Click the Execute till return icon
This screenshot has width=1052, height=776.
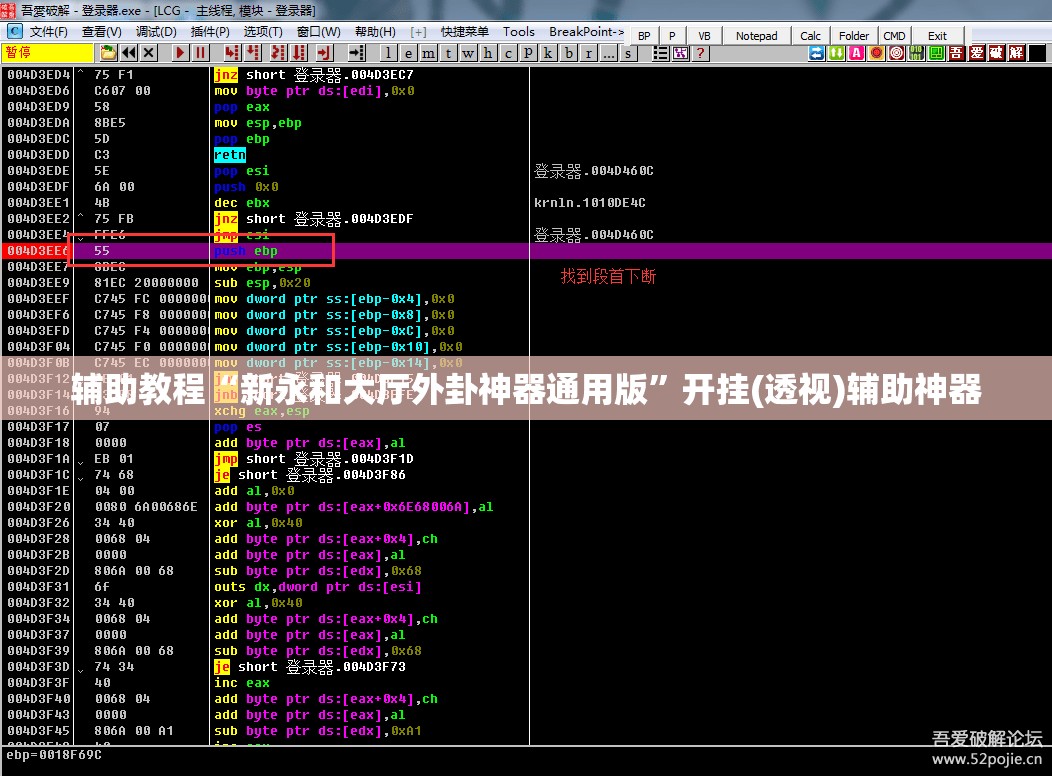pos(325,53)
